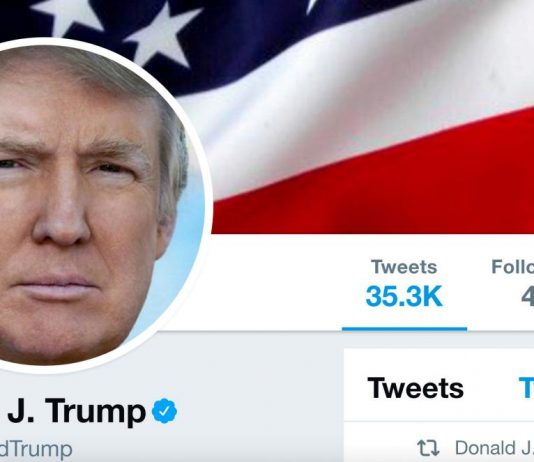The height and width of the screenshot is (462, 534).
Task: Click the gray username handle ending in dTrump
Action: [36, 449]
